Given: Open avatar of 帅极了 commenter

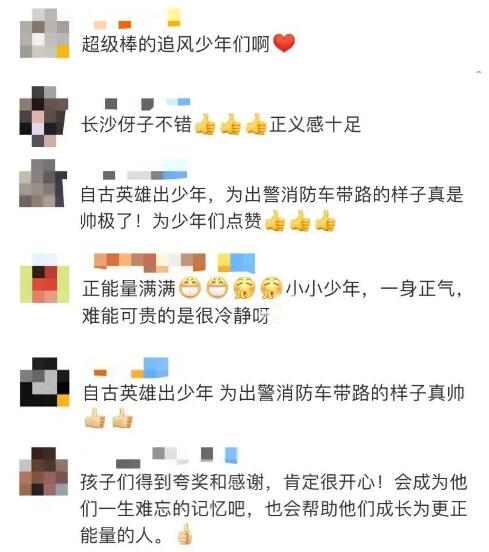Looking at the screenshot, I should pos(43,183).
